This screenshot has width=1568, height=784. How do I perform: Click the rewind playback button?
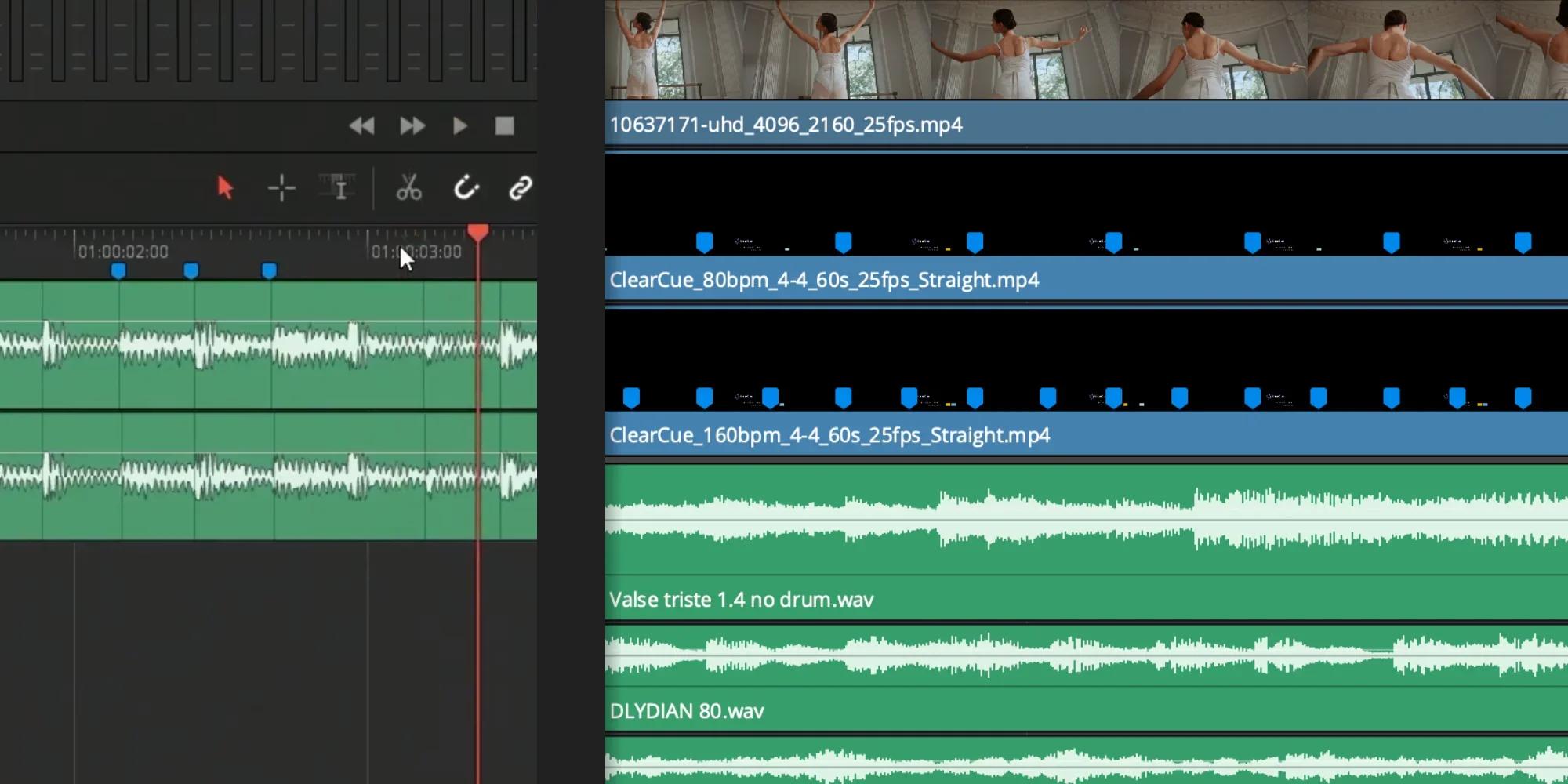click(x=361, y=125)
